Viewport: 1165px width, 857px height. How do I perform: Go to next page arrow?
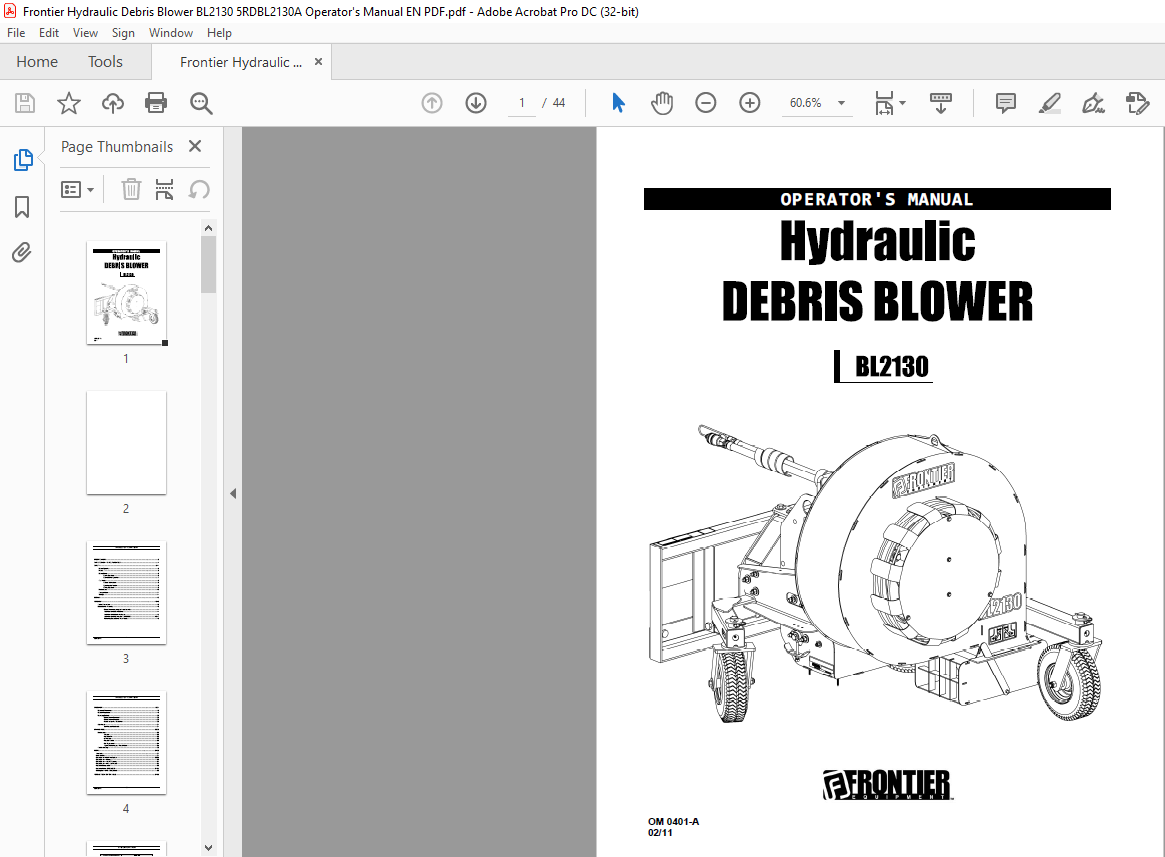coord(476,103)
